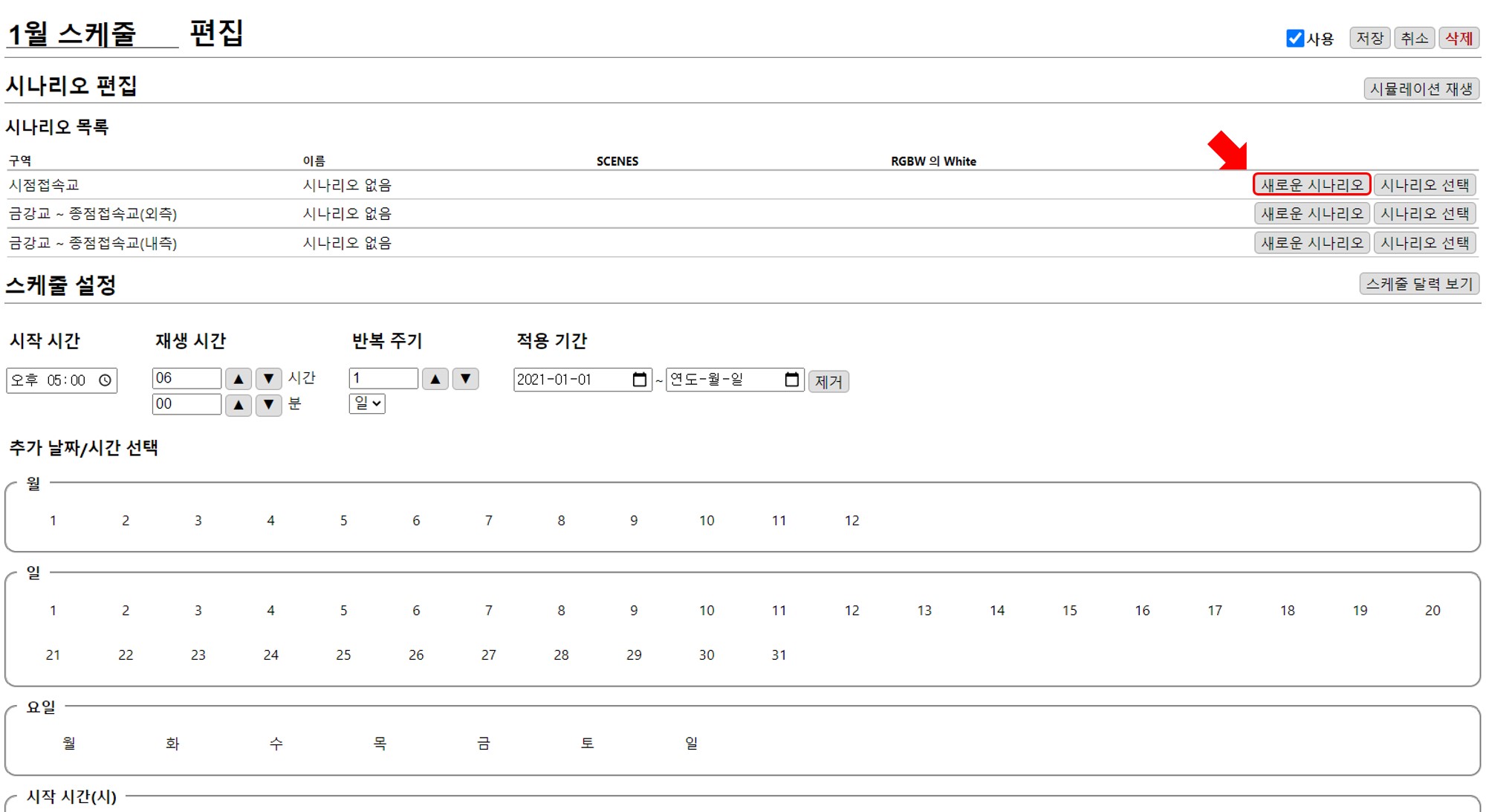Image resolution: width=1486 pixels, height=812 pixels.
Task: Create 새로운 시나리오 for 시점접속교
Action: tap(1311, 185)
